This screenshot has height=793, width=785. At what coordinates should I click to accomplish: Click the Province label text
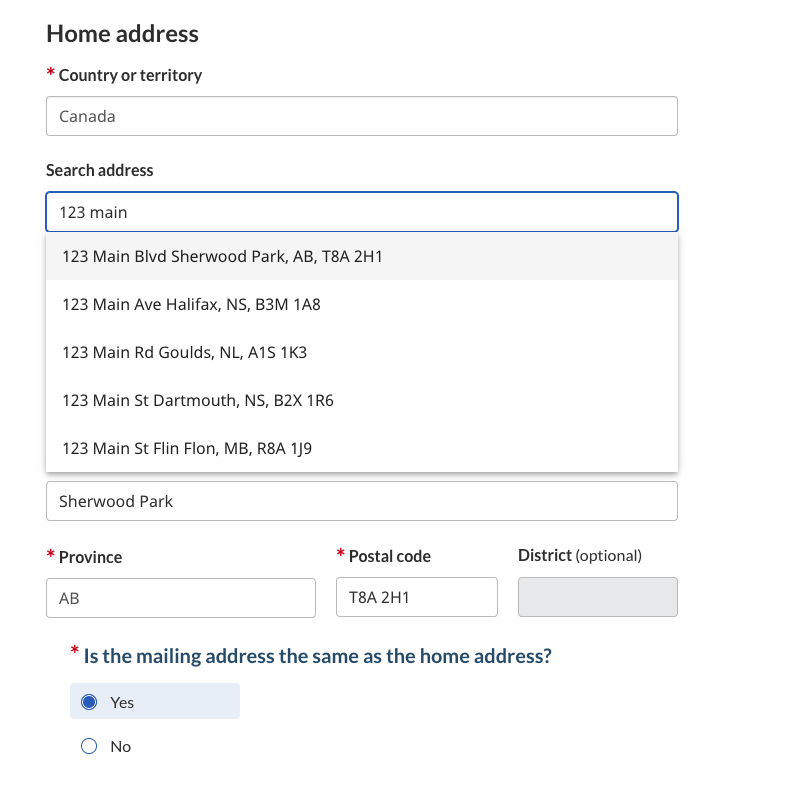point(90,556)
